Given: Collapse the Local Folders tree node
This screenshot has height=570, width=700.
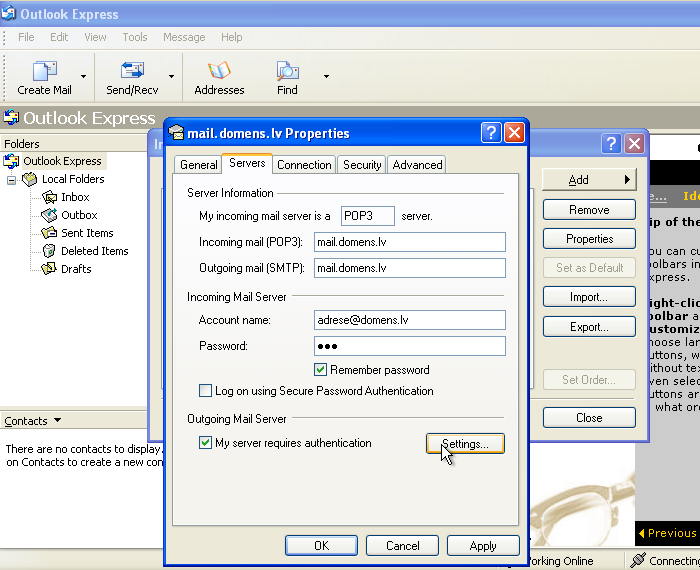Looking at the screenshot, I should pos(12,180).
